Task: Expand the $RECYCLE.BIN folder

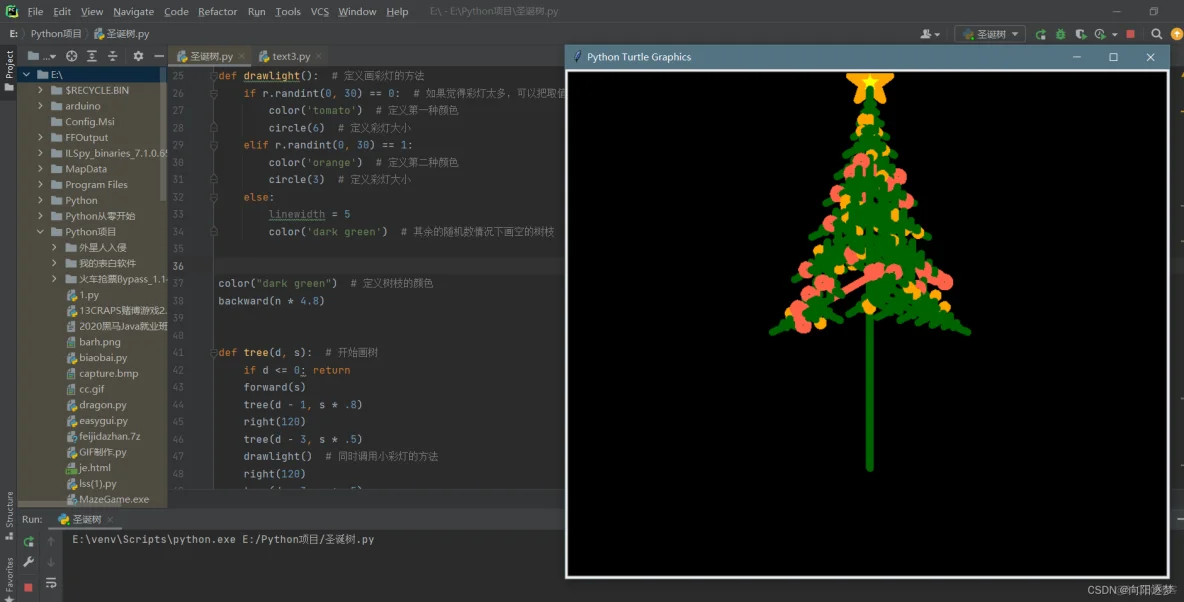Action: coord(41,90)
